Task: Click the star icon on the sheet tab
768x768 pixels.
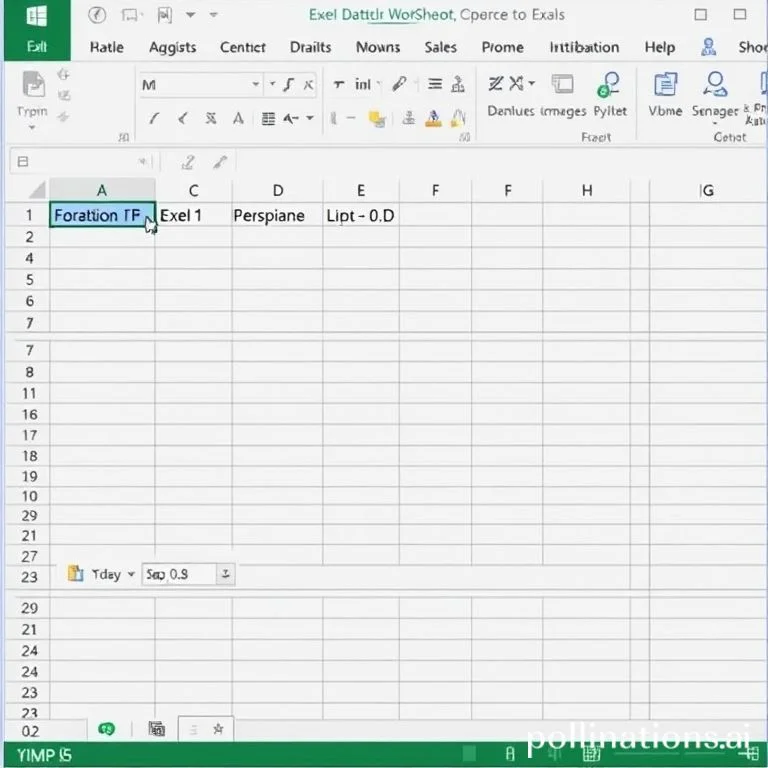Action: (218, 729)
